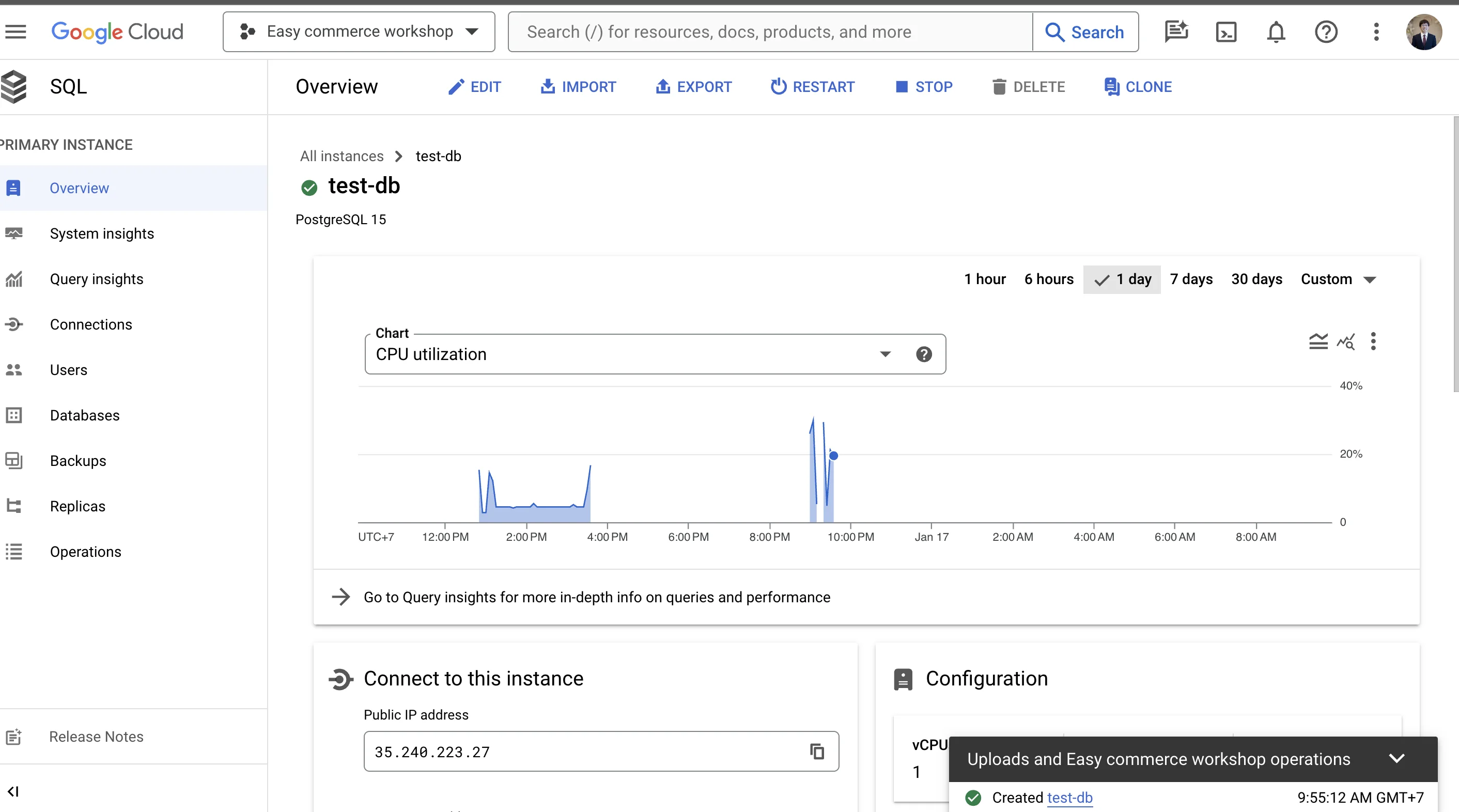This screenshot has width=1459, height=812.
Task: Go to Connections page
Action: 134,324
